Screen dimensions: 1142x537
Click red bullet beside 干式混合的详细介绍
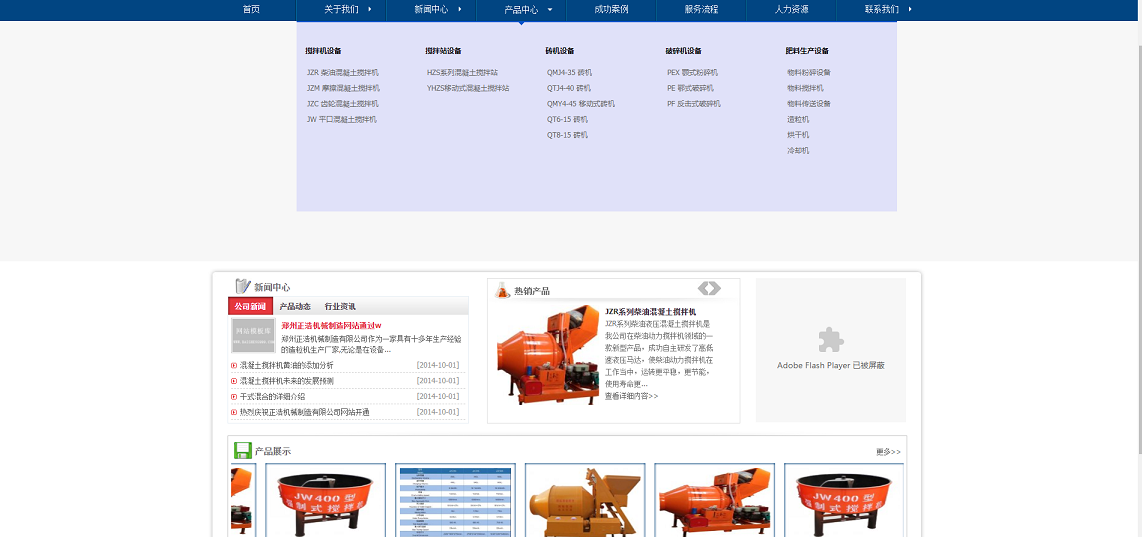coord(234,397)
